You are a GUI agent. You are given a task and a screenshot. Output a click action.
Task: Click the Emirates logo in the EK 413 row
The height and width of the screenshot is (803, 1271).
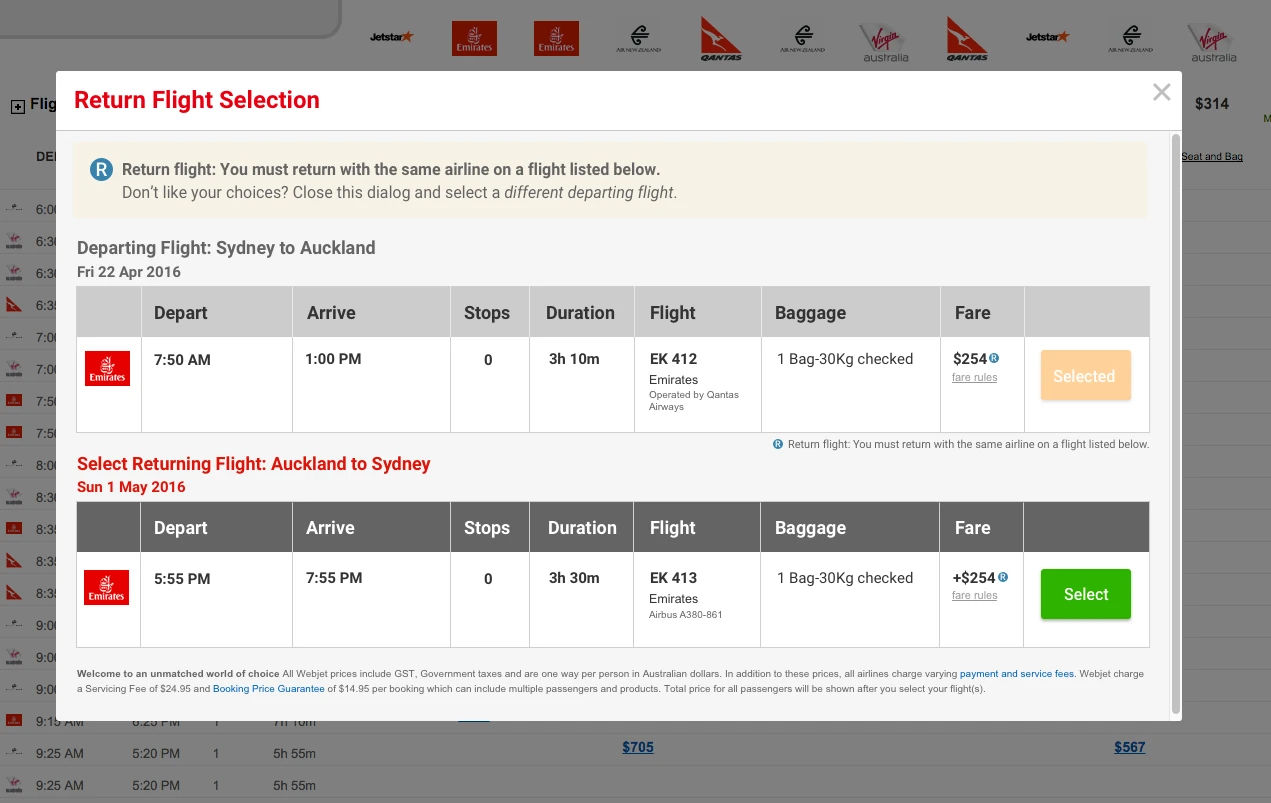(107, 587)
